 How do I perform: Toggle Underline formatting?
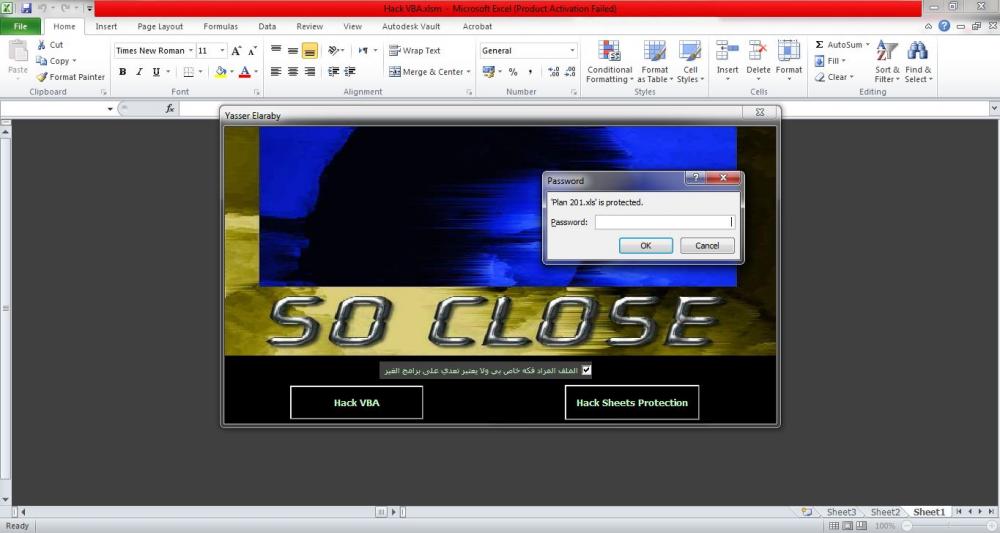(156, 71)
